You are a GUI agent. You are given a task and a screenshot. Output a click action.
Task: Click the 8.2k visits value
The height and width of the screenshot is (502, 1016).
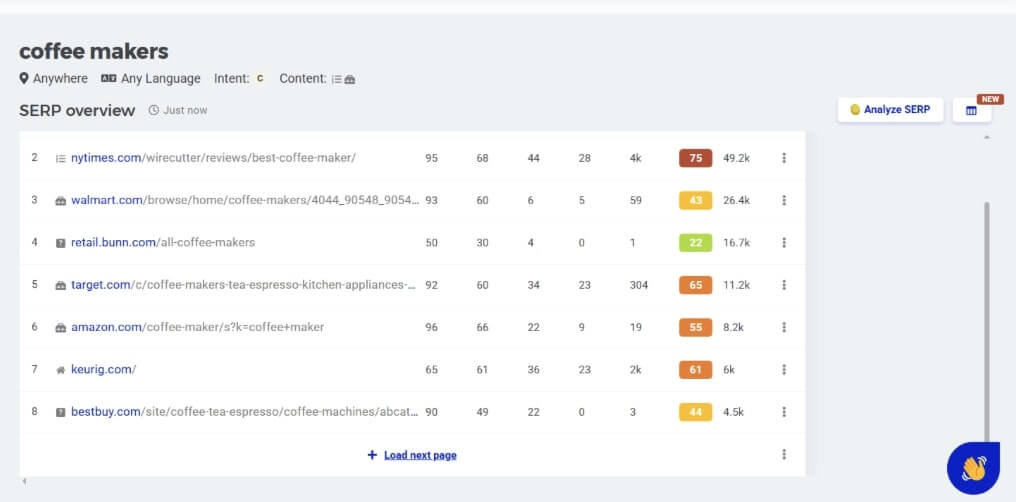733,327
